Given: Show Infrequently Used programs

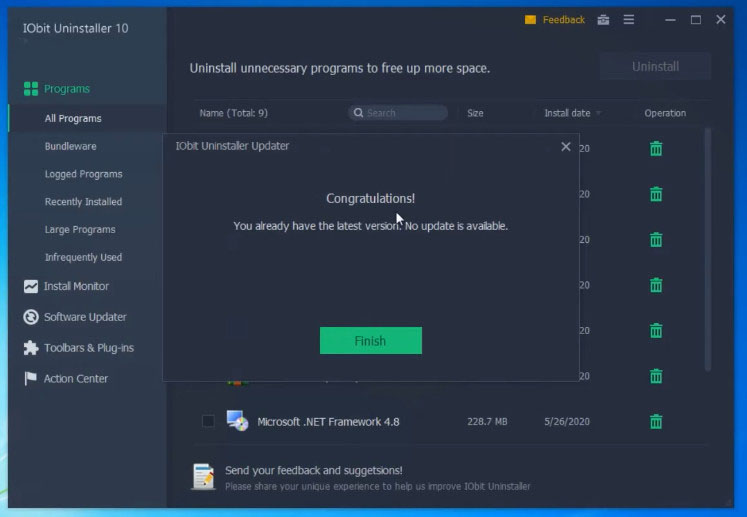Looking at the screenshot, I should coord(83,257).
